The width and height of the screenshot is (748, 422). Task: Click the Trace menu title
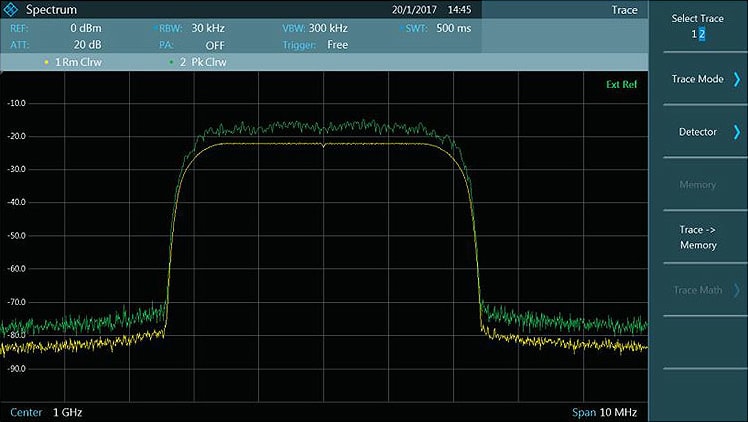tap(624, 10)
